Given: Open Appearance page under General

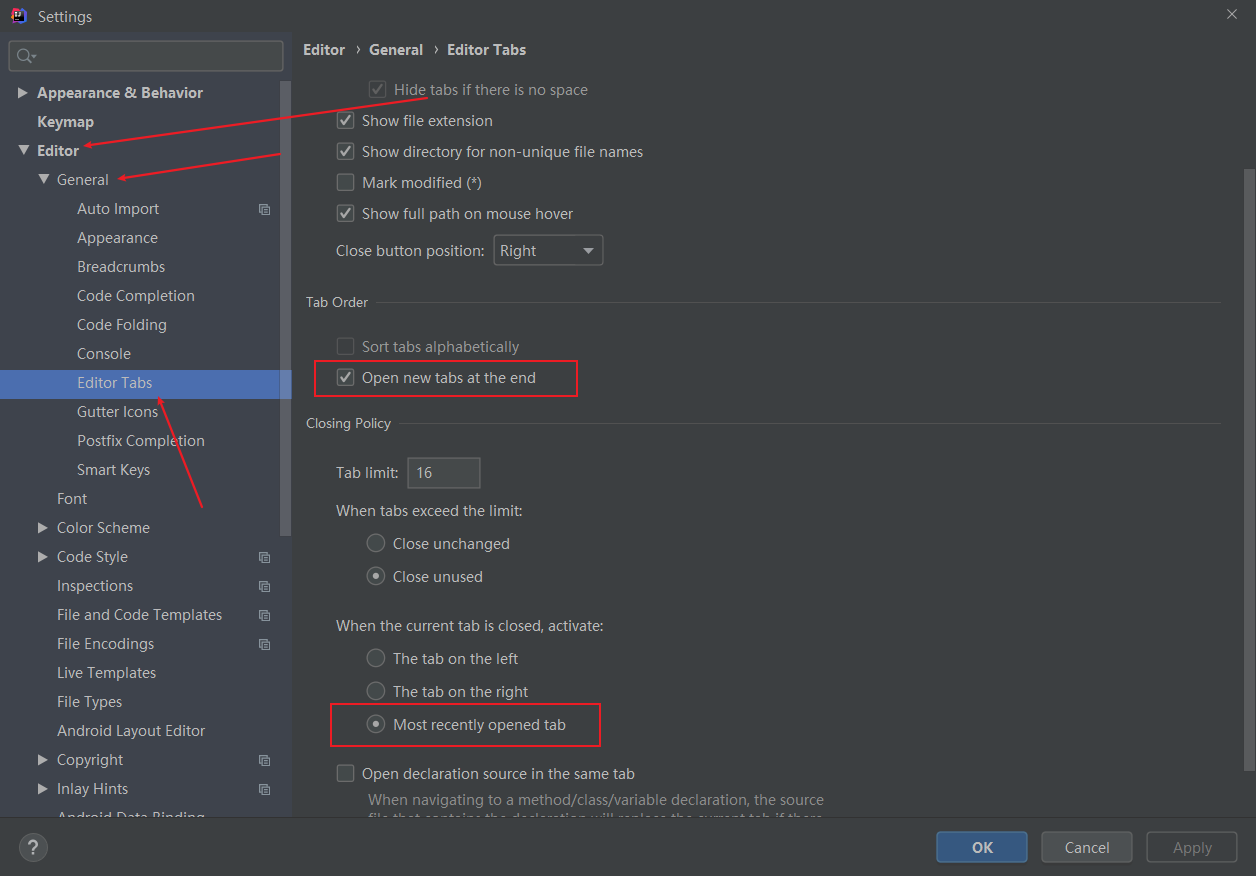Looking at the screenshot, I should [x=117, y=238].
